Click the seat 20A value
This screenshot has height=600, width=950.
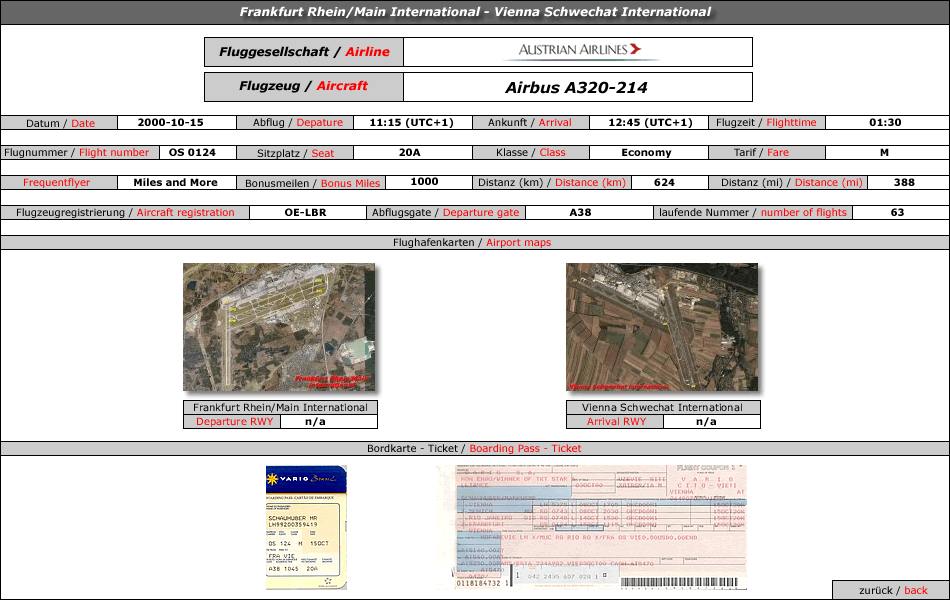coord(410,152)
